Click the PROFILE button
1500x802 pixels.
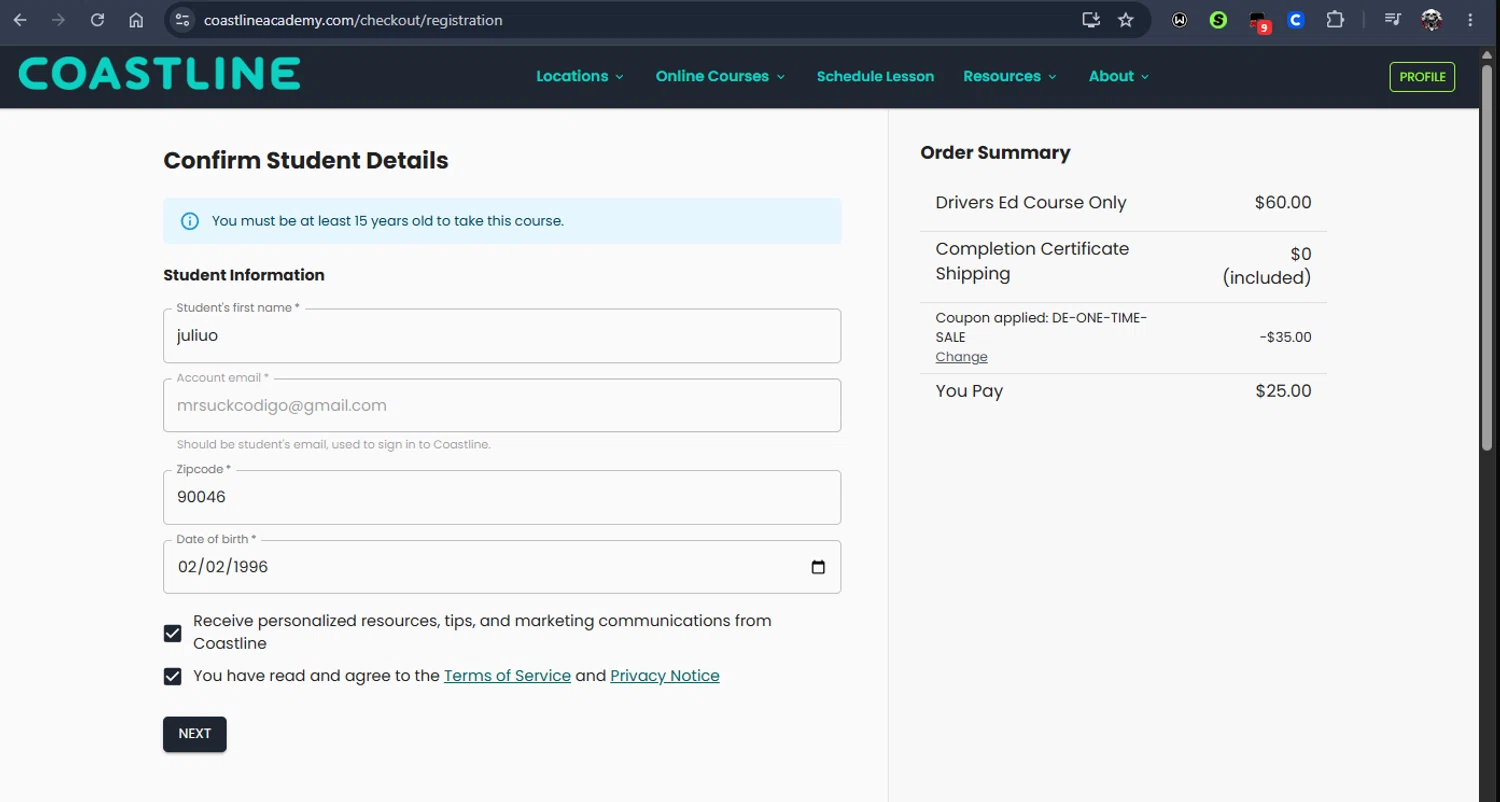pos(1422,77)
